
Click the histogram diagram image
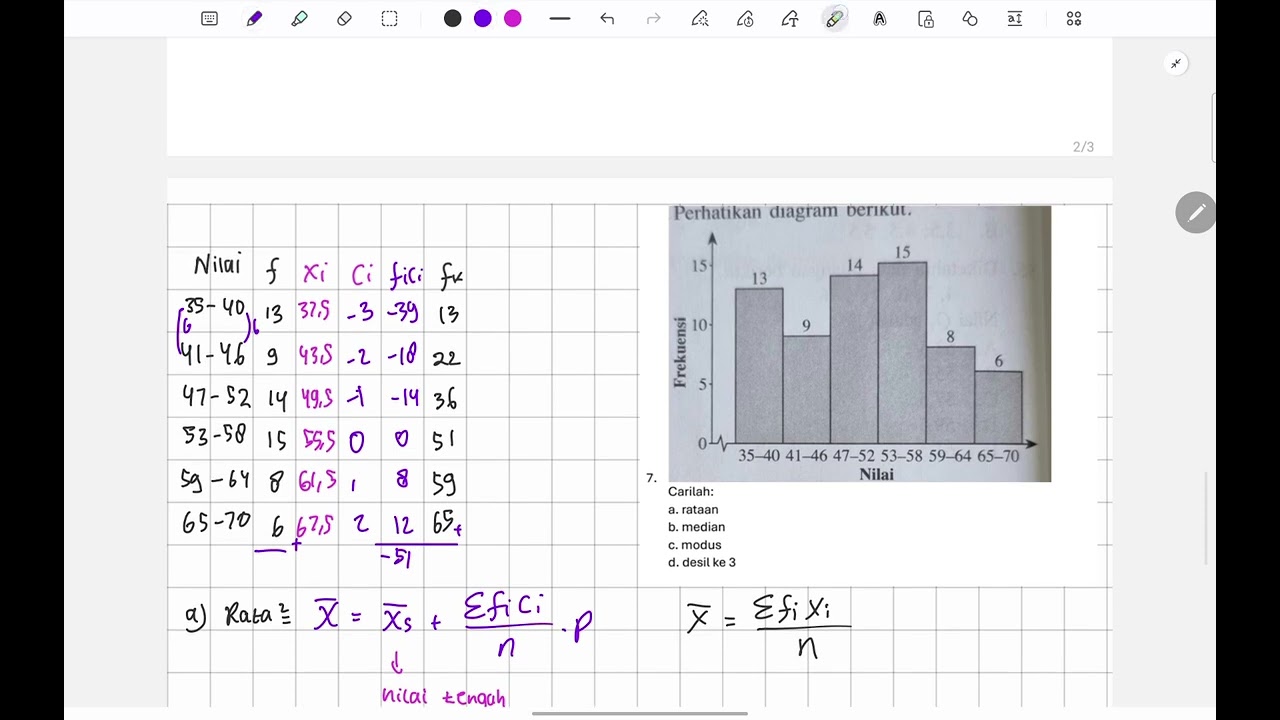[860, 344]
